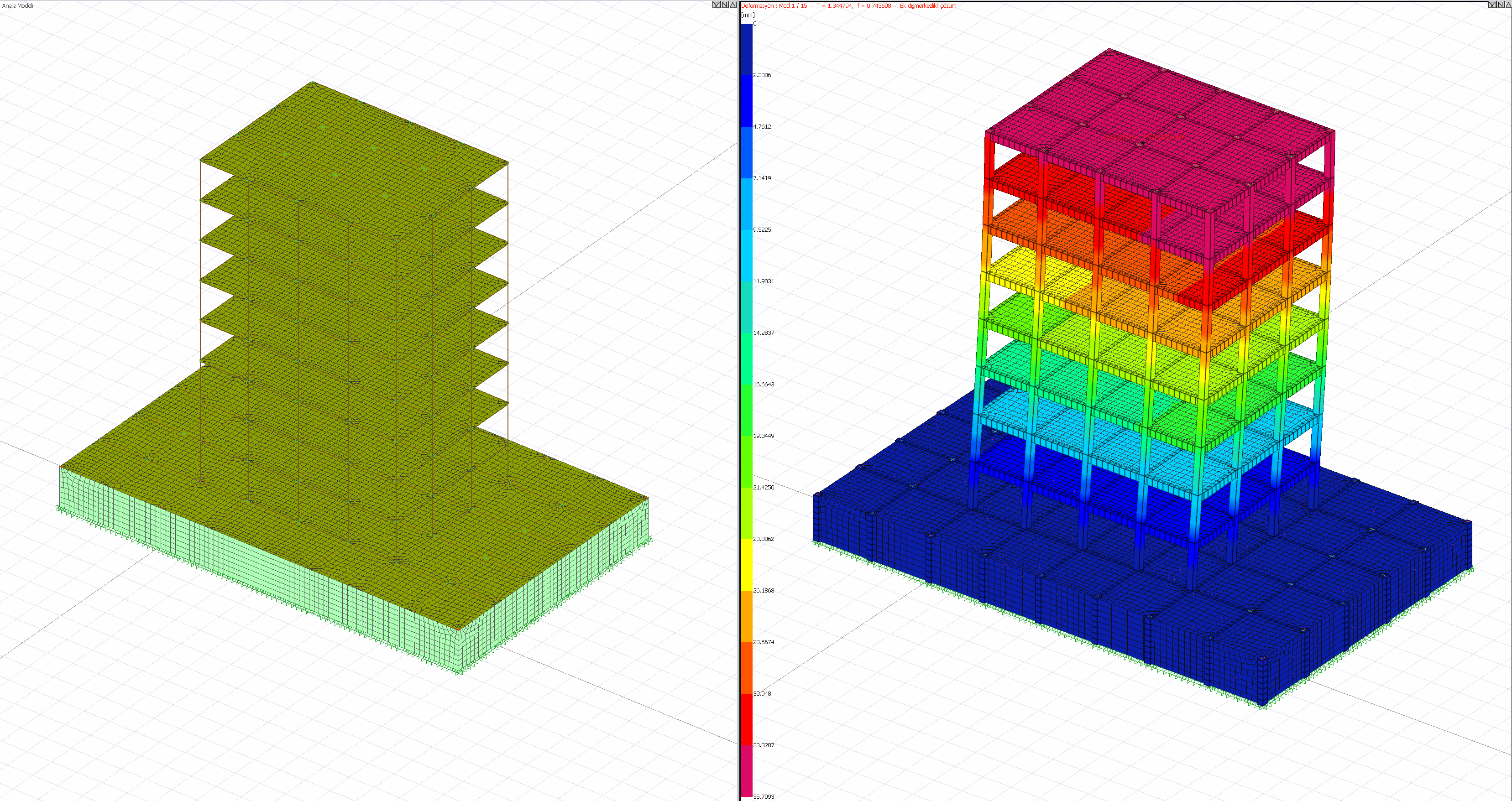Click the N icon in the Analiz Modeli pane
1512x801 pixels.
click(724, 5)
